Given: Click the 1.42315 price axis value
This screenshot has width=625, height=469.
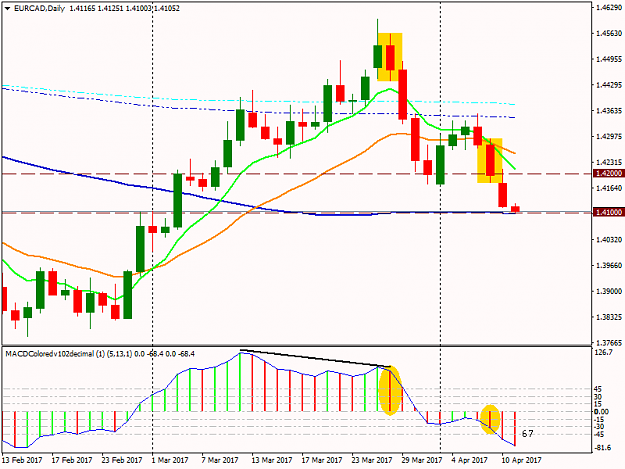Looking at the screenshot, I should click(x=609, y=163).
